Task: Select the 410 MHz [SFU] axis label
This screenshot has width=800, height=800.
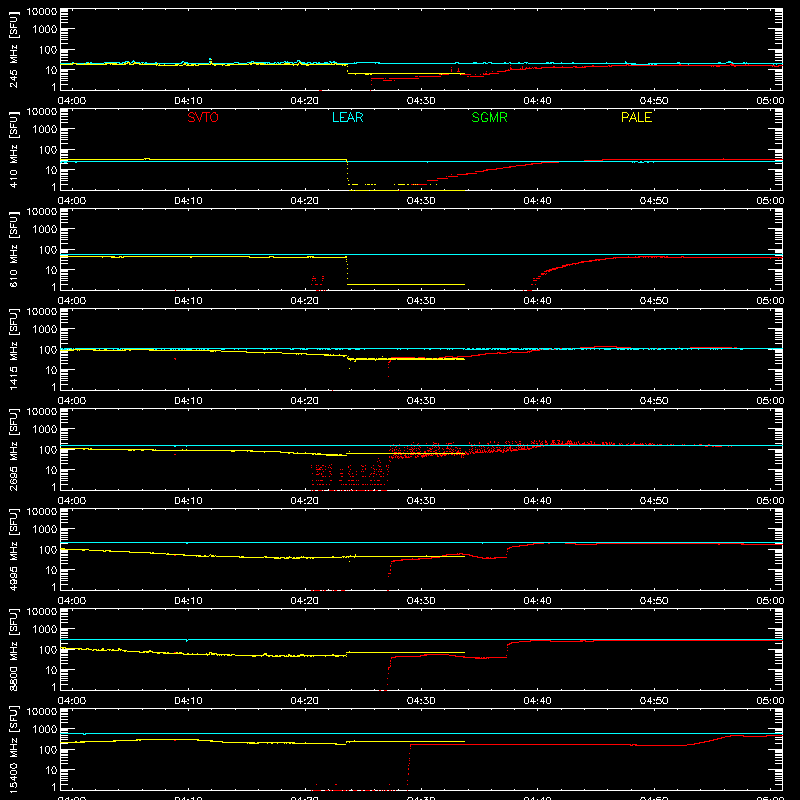Action: tap(13, 150)
